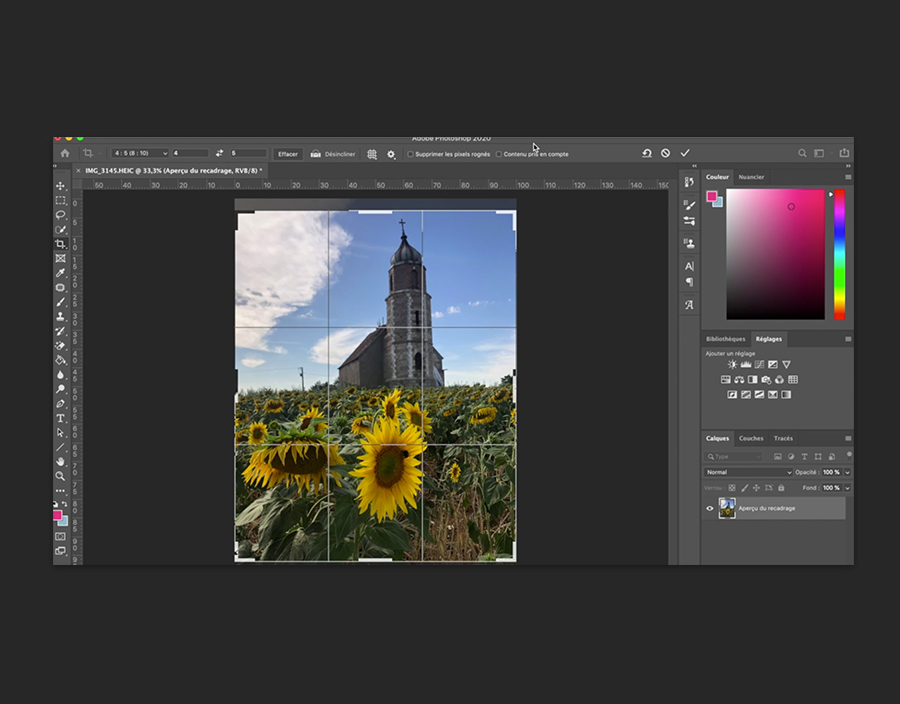Screen dimensions: 900x704
Task: Select the Move tool
Action: click(x=60, y=186)
